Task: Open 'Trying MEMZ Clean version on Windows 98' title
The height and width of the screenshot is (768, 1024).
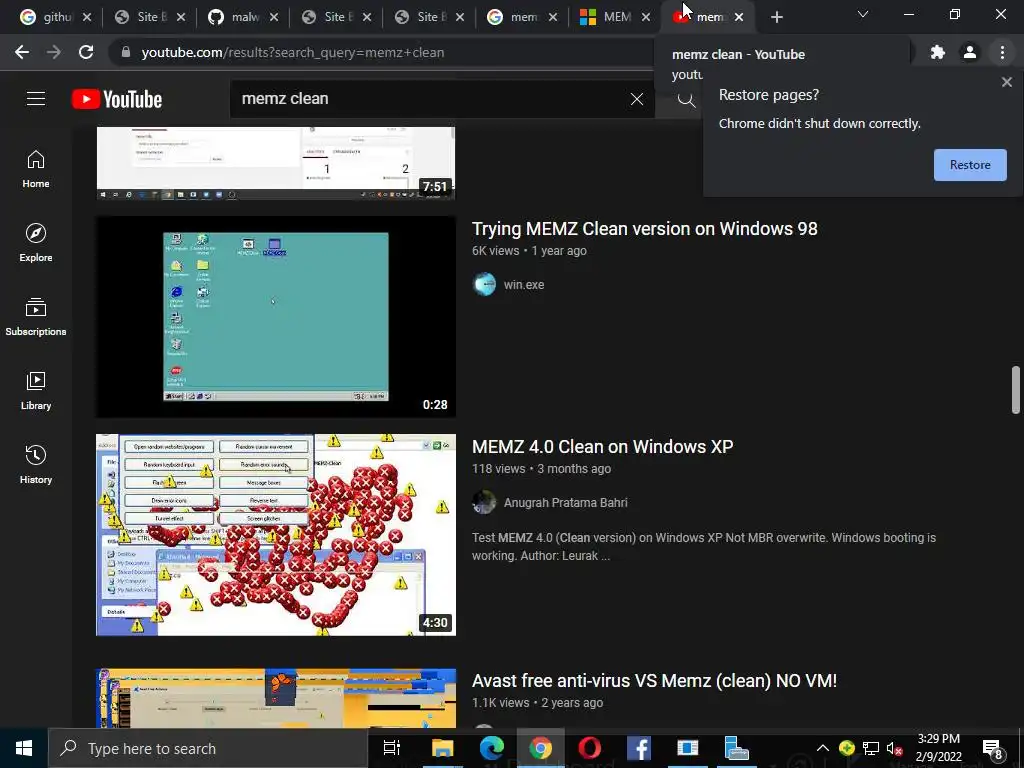Action: 645,229
